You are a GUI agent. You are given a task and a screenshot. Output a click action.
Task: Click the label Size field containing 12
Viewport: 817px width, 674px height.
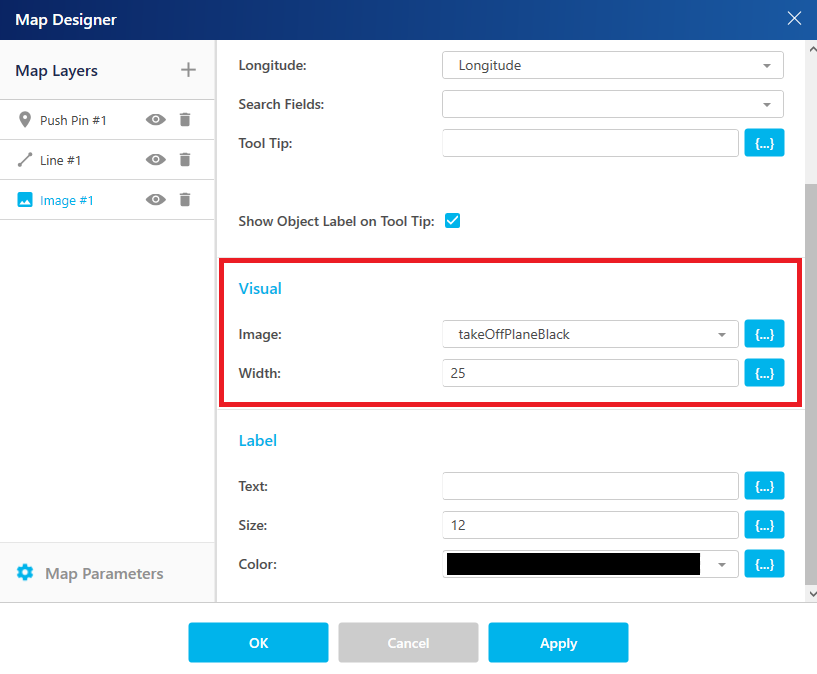point(590,525)
